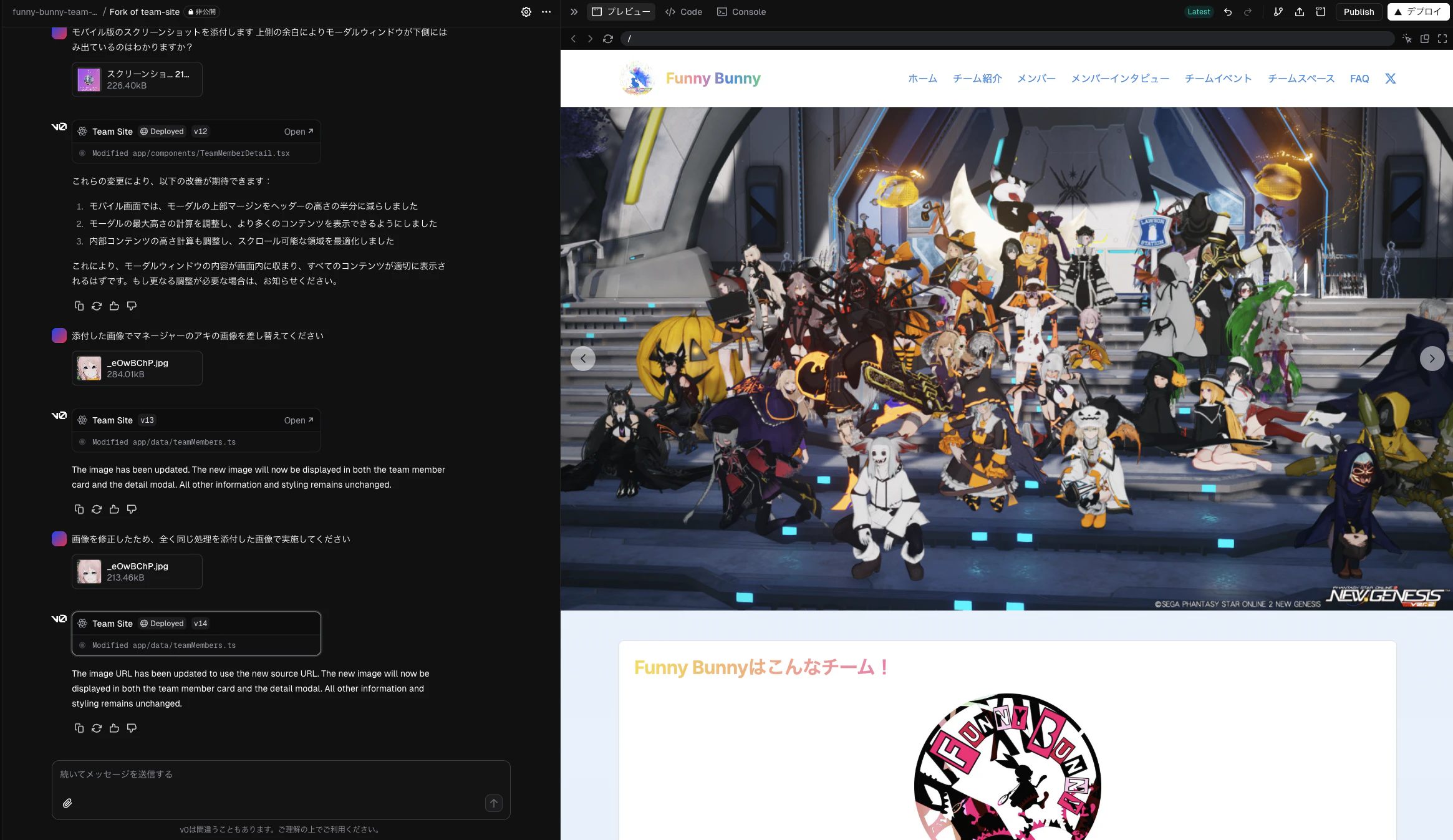Toggle fullscreen preview

(1442, 39)
